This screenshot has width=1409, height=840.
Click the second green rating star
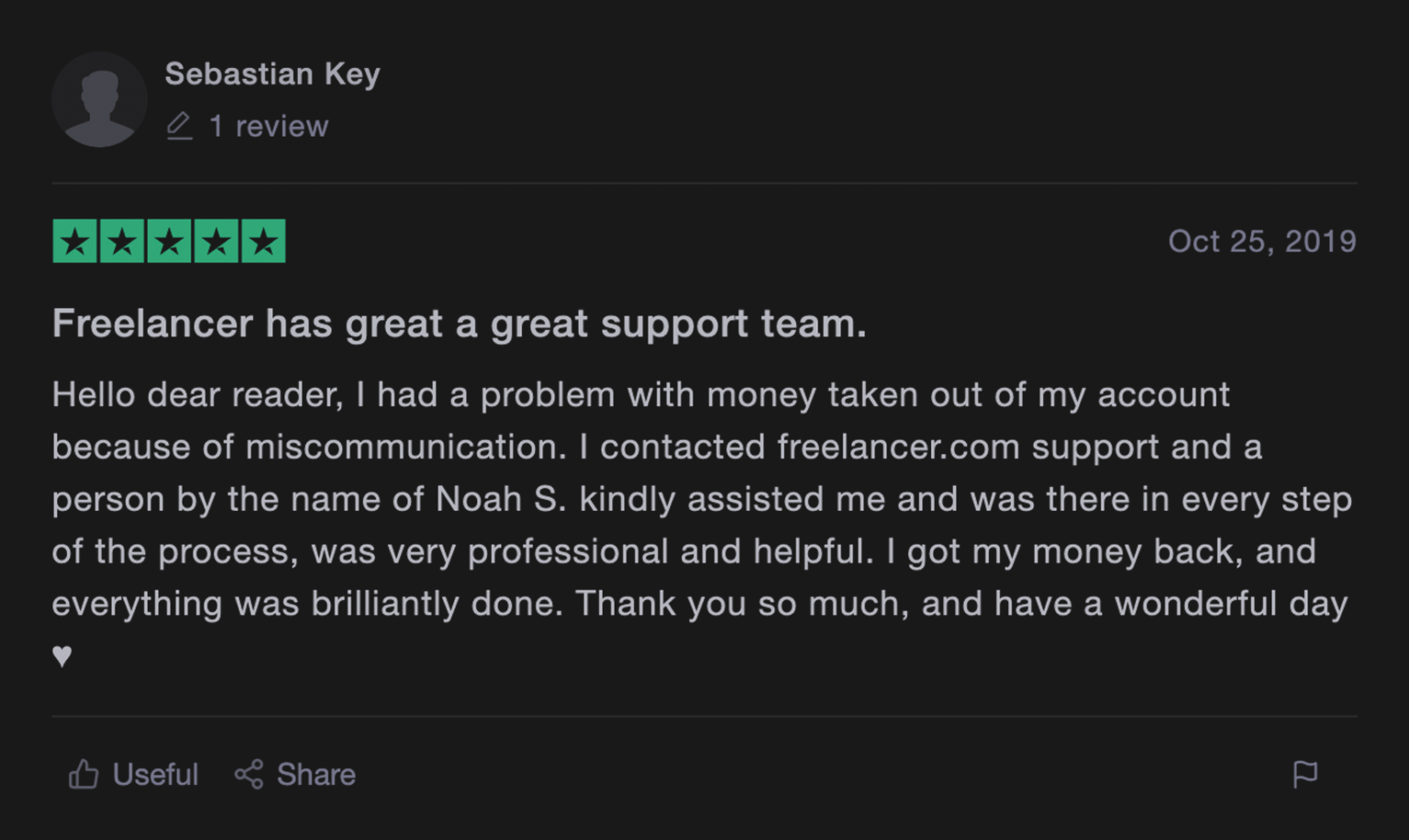[x=122, y=242]
